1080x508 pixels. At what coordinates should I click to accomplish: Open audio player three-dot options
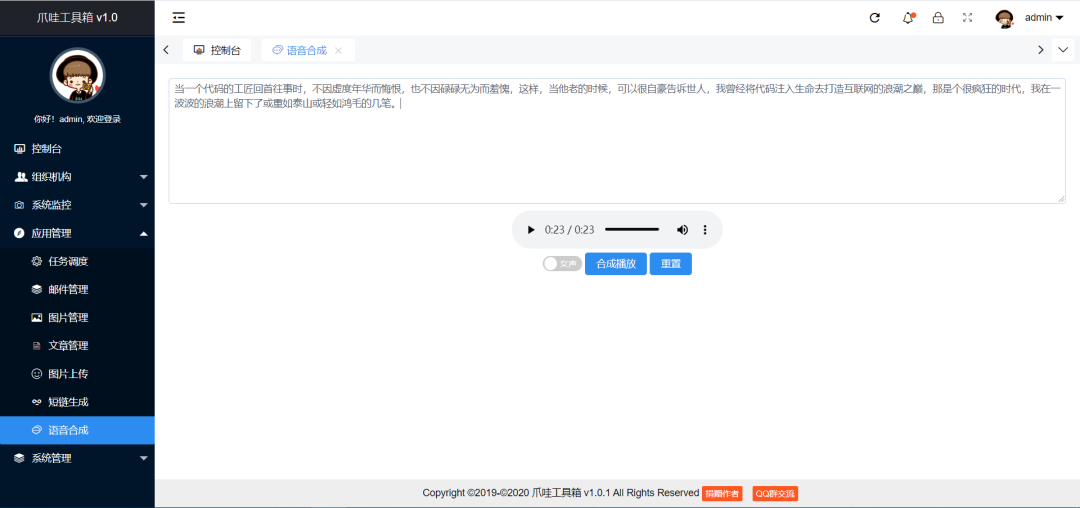tap(705, 230)
